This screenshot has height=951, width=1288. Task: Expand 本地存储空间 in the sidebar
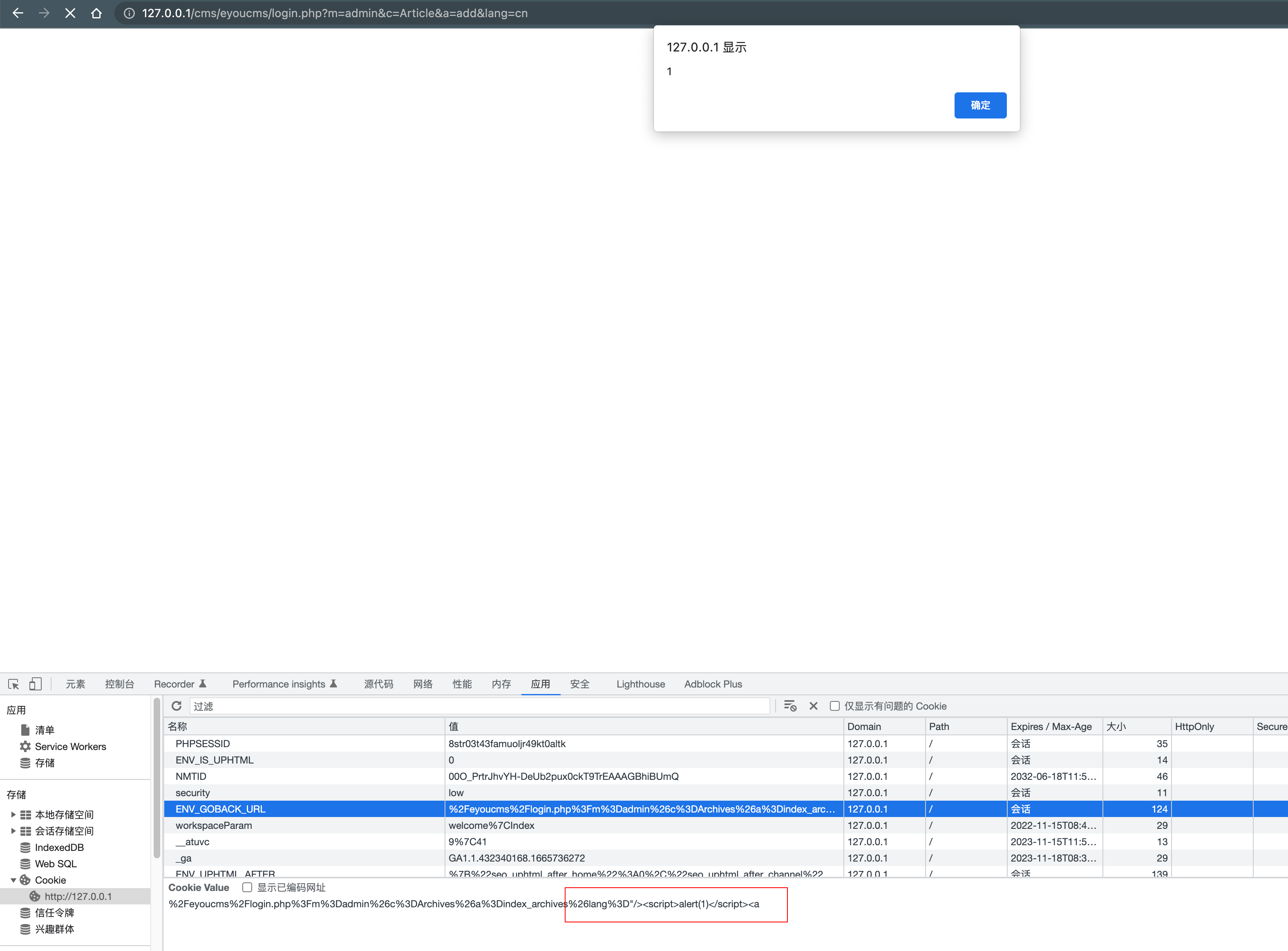13,814
